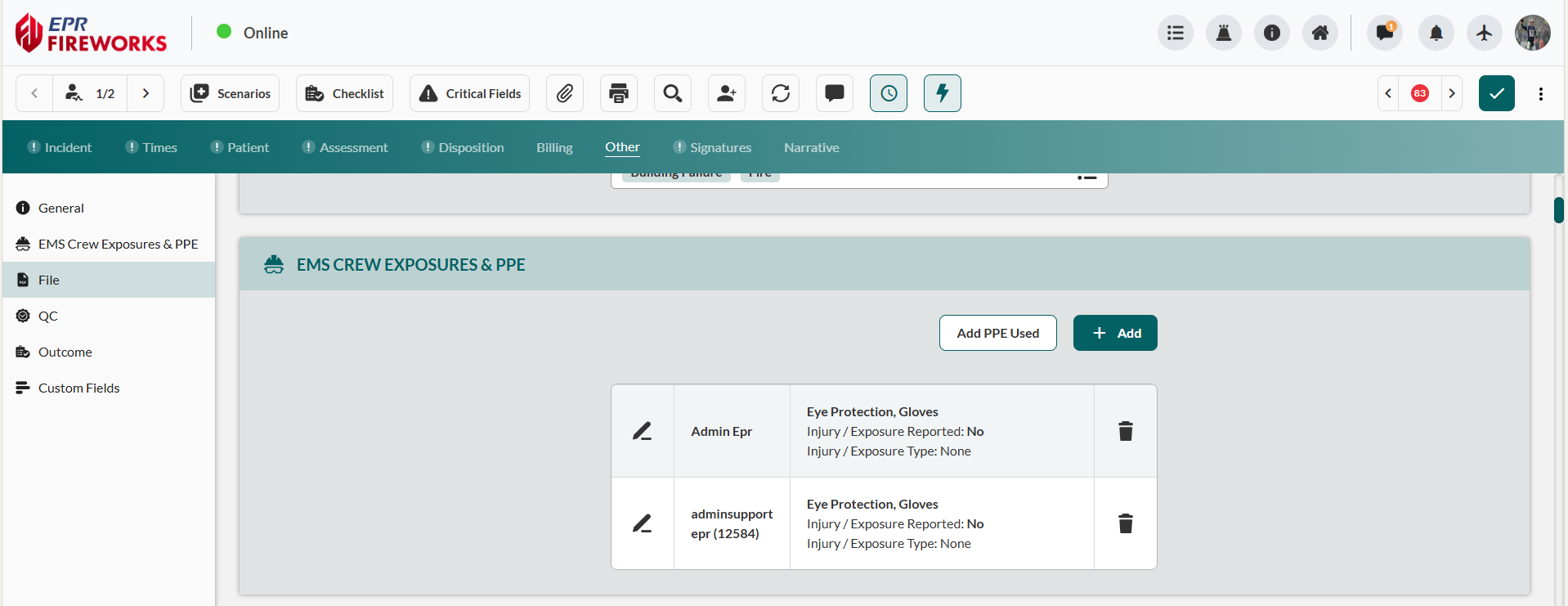Screen dimensions: 1568x606
Task: Open the print icon in toolbar
Action: point(619,93)
